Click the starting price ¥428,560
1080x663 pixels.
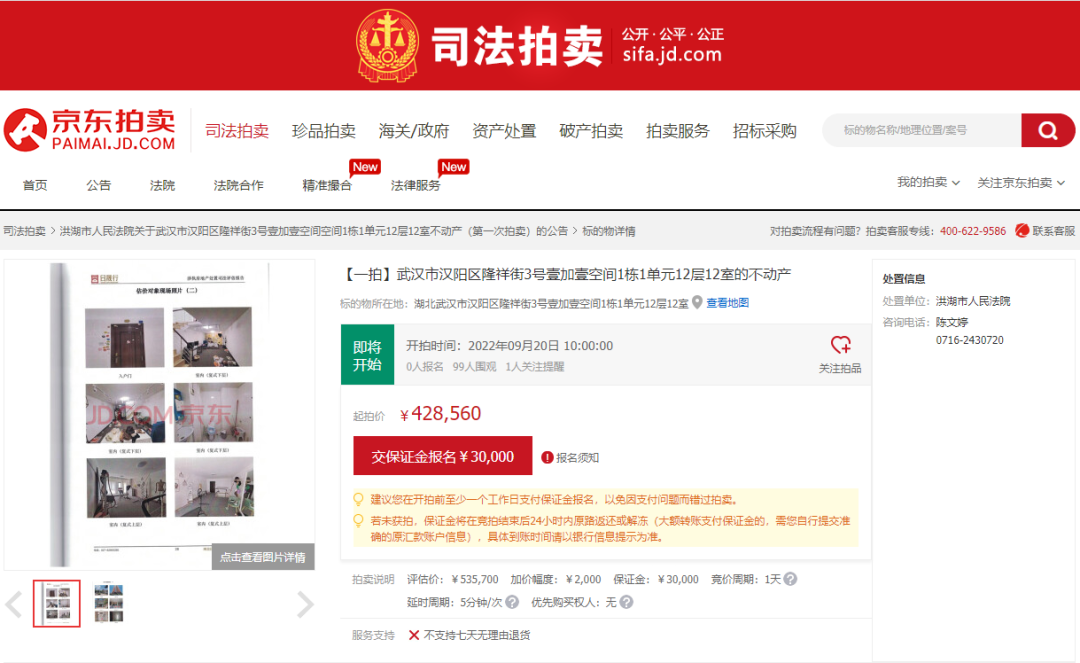tap(440, 414)
